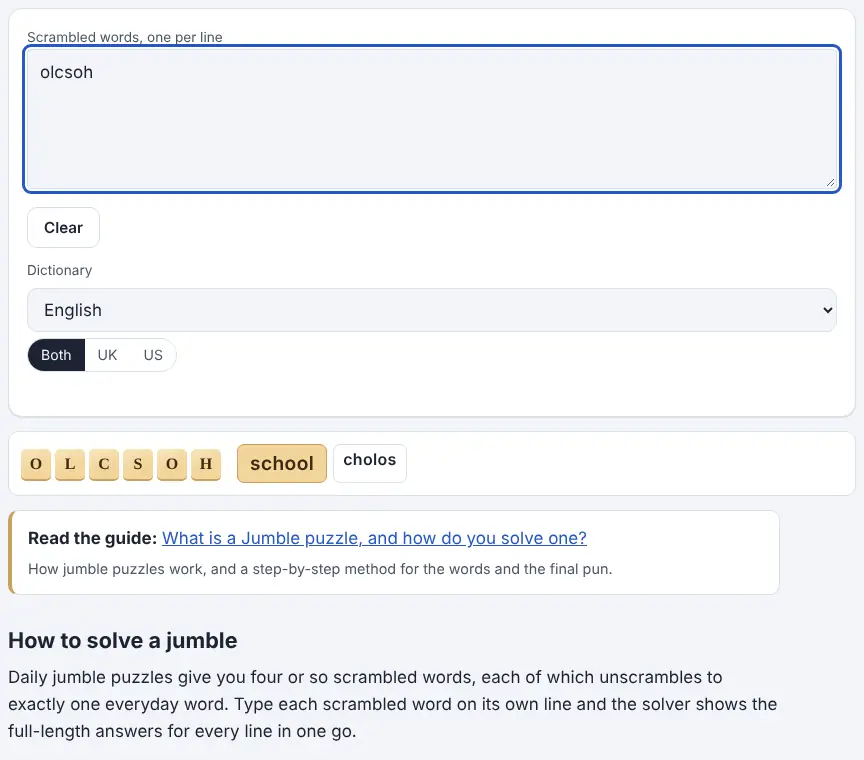Viewport: 864px width, 760px height.
Task: Click into the scrambled words text area
Action: (x=431, y=119)
